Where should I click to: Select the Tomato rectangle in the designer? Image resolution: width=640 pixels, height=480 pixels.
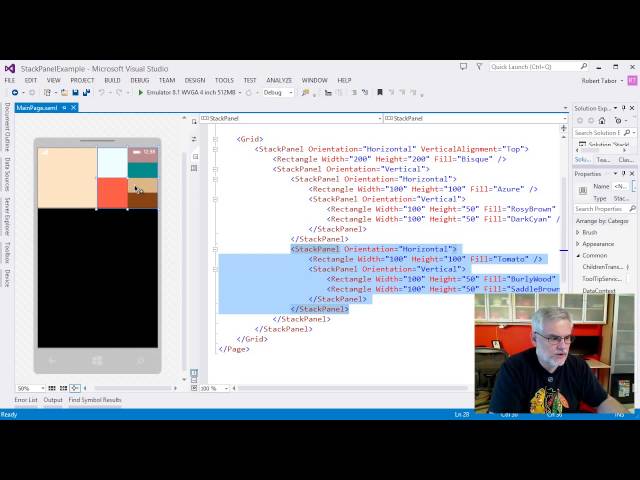(x=112, y=193)
